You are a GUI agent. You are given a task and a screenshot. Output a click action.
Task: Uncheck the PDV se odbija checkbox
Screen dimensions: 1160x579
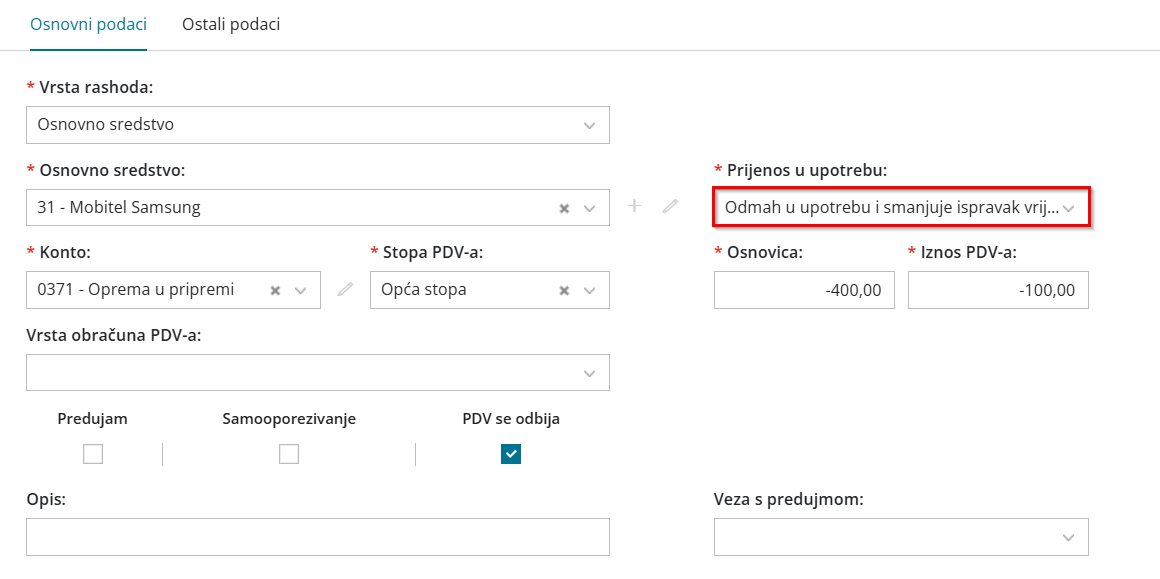pos(511,454)
